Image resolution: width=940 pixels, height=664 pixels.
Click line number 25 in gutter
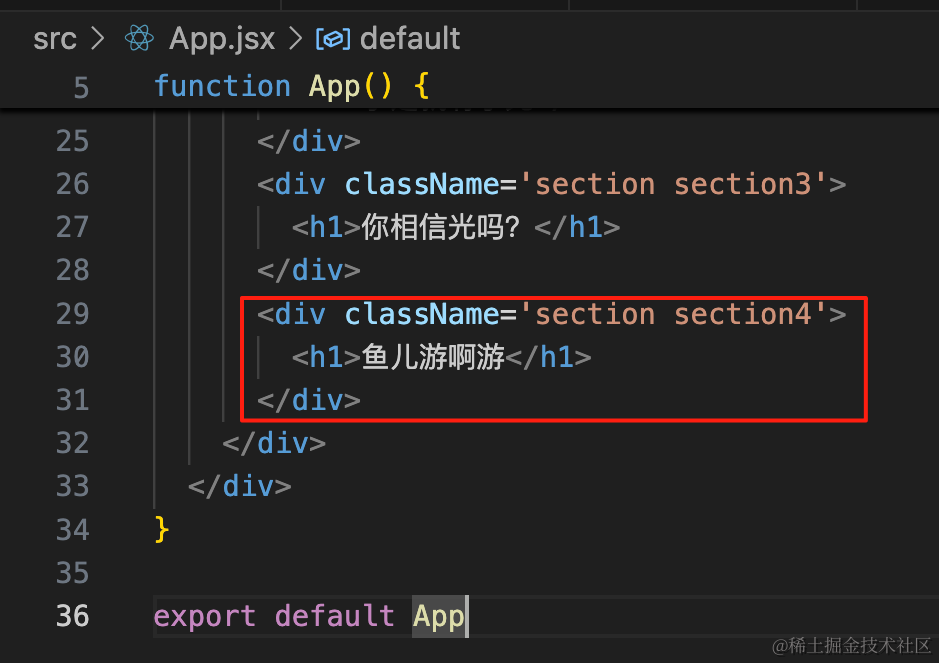click(73, 141)
